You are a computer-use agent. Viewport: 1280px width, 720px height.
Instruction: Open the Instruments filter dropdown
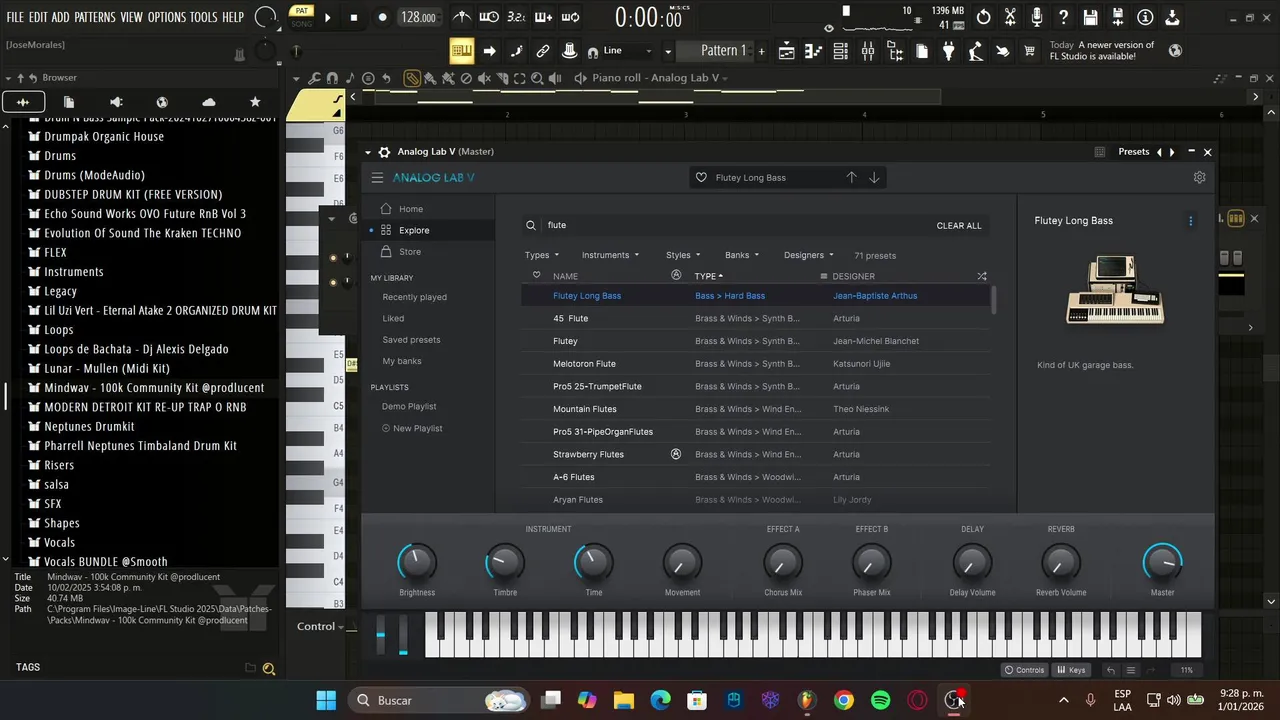[610, 255]
